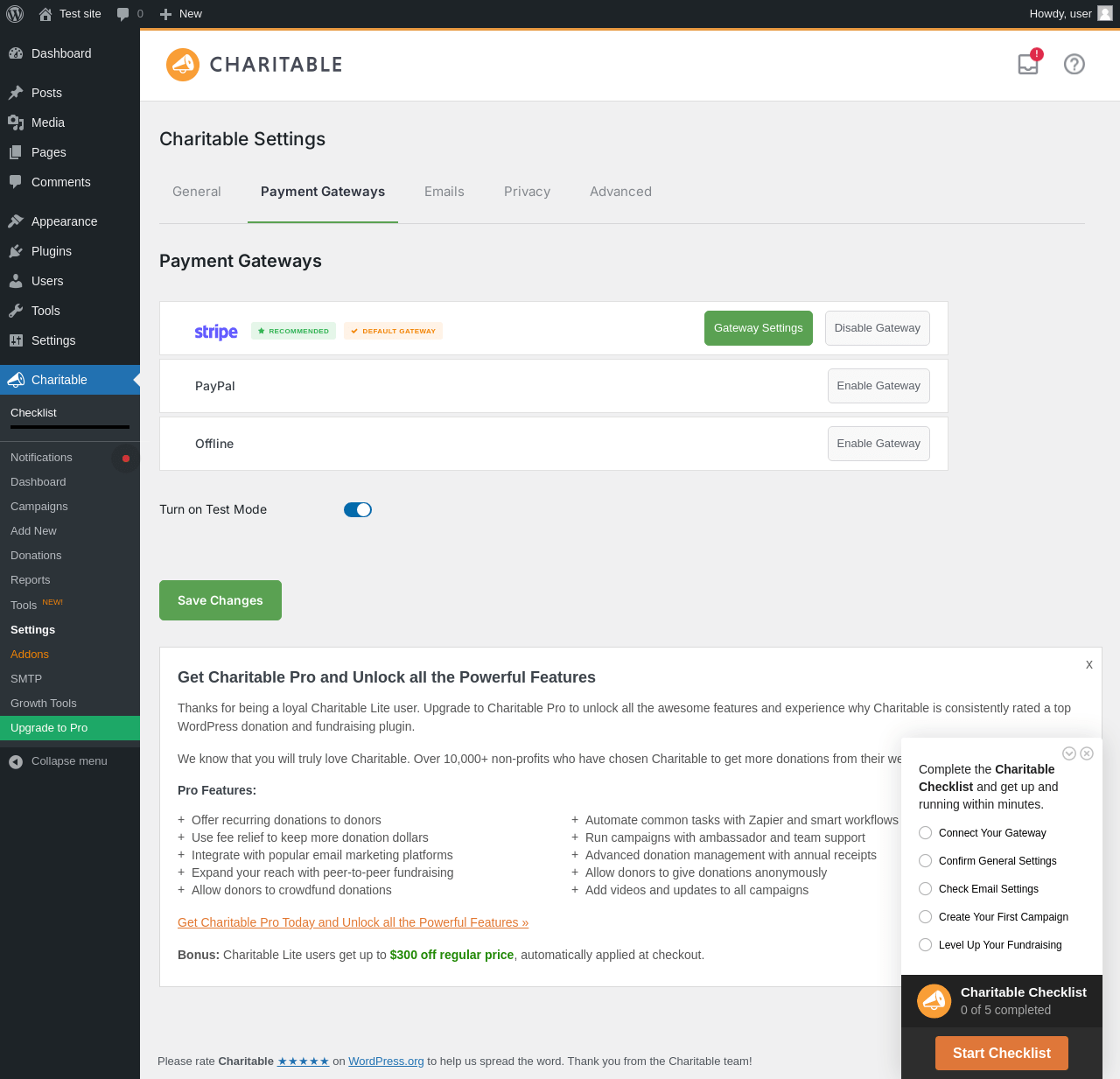The height and width of the screenshot is (1079, 1120).
Task: Click Upgrade to Pro menu item
Action: tap(70, 728)
